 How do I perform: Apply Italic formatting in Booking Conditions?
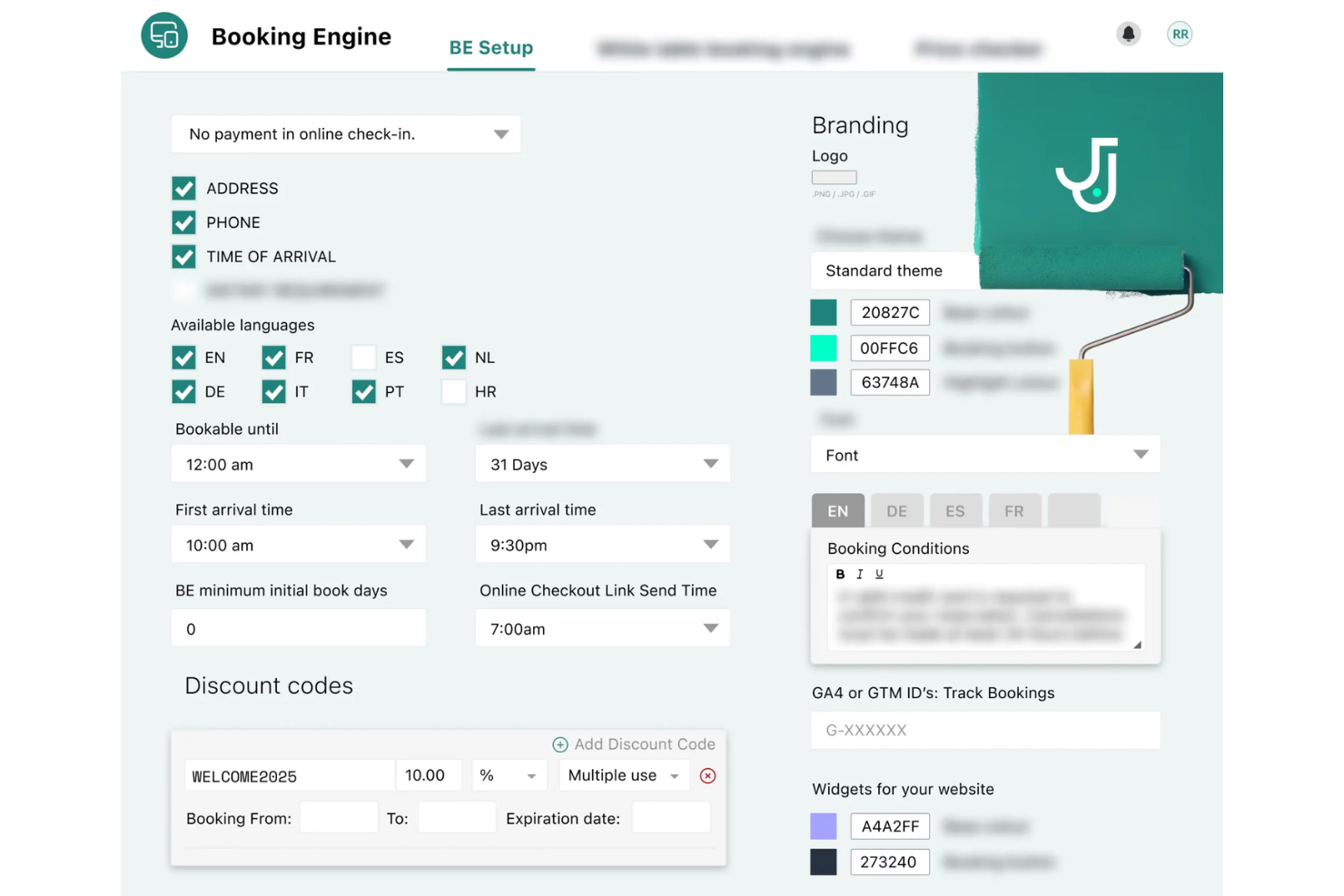point(859,574)
